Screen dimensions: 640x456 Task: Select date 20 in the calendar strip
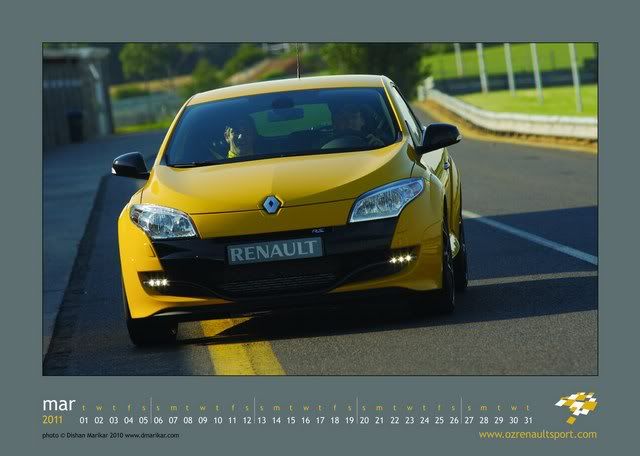[x=365, y=421]
